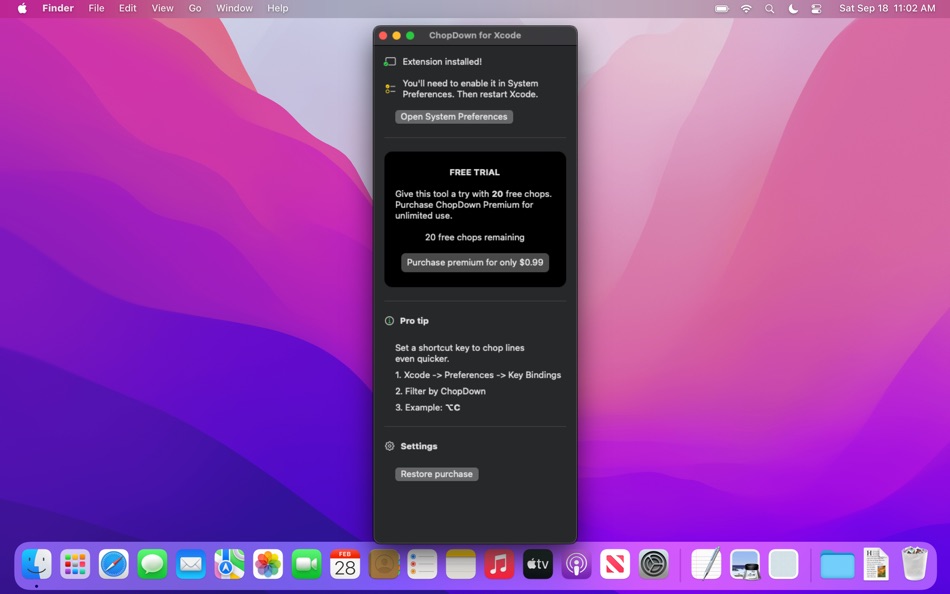
Task: Open the View menu
Action: click(162, 8)
